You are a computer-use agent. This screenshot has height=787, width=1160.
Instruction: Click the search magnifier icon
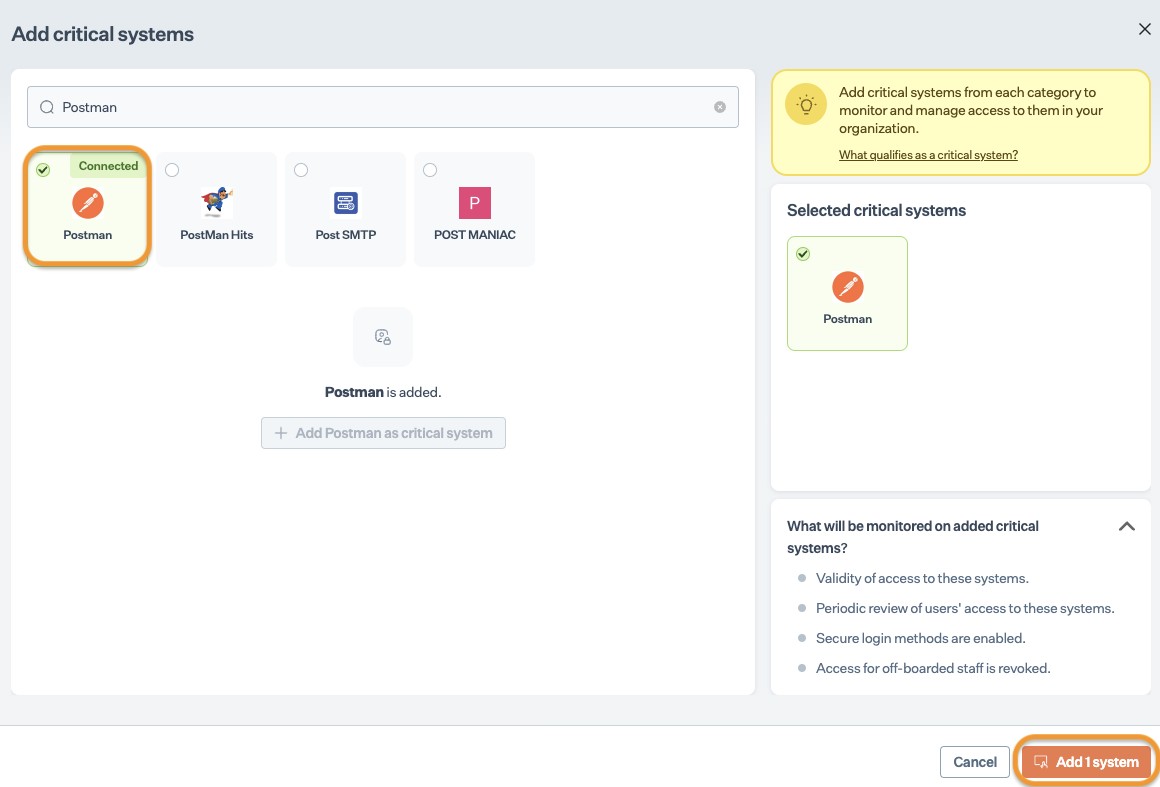click(x=47, y=107)
